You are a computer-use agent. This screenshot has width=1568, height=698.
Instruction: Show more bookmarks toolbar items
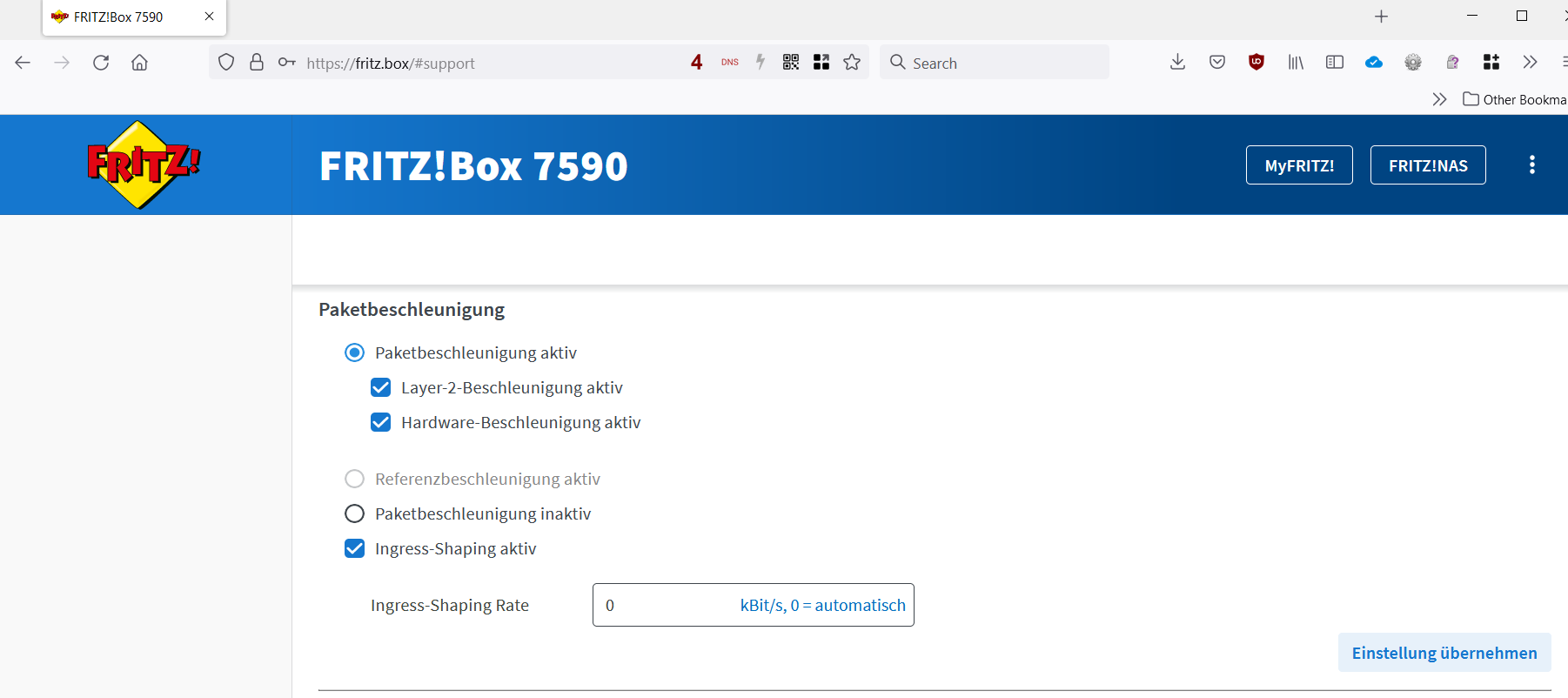coord(1439,99)
